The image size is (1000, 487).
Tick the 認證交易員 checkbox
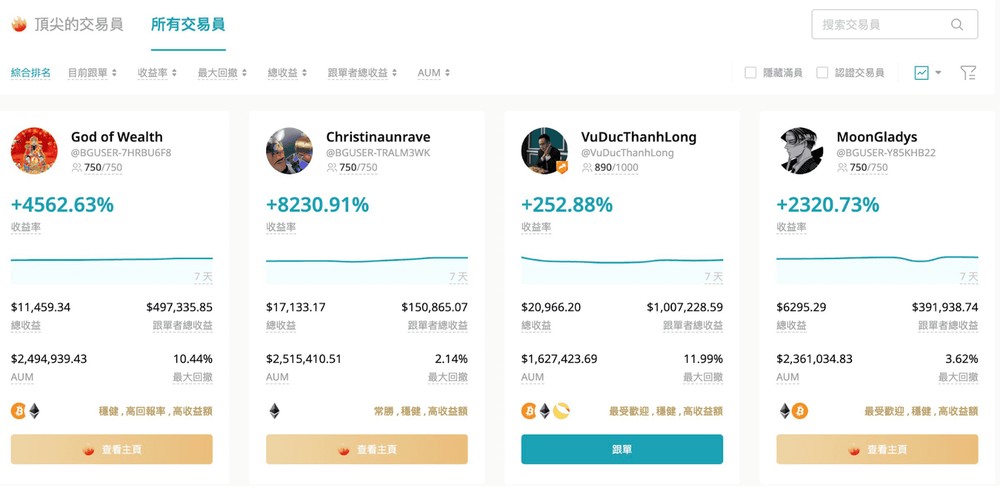pyautogui.click(x=822, y=73)
